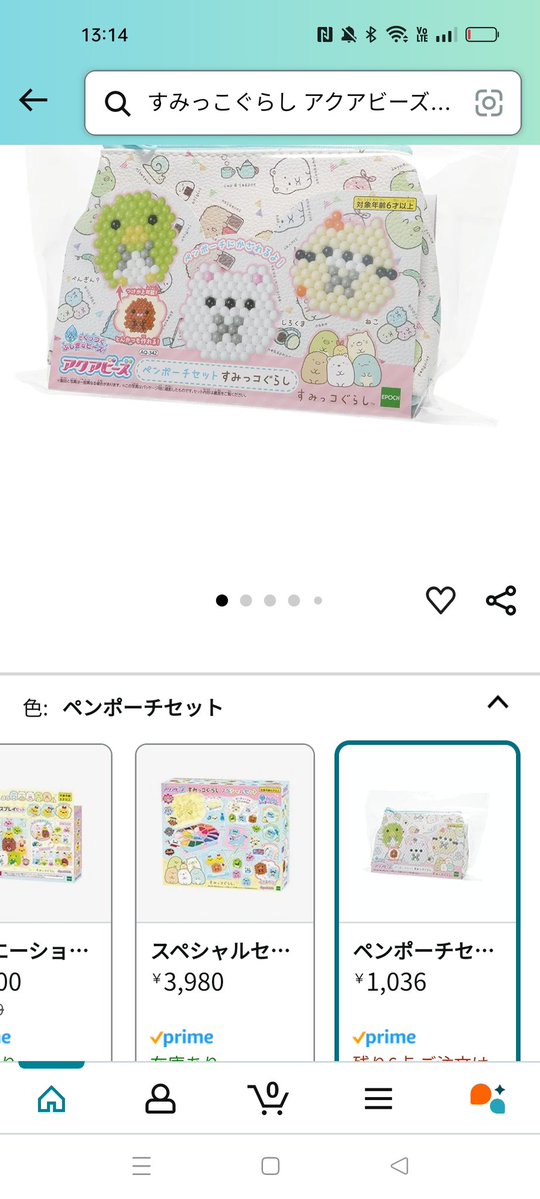Tap Android back navigation triangle
Viewport: 540px width, 1199px height.
(398, 1165)
